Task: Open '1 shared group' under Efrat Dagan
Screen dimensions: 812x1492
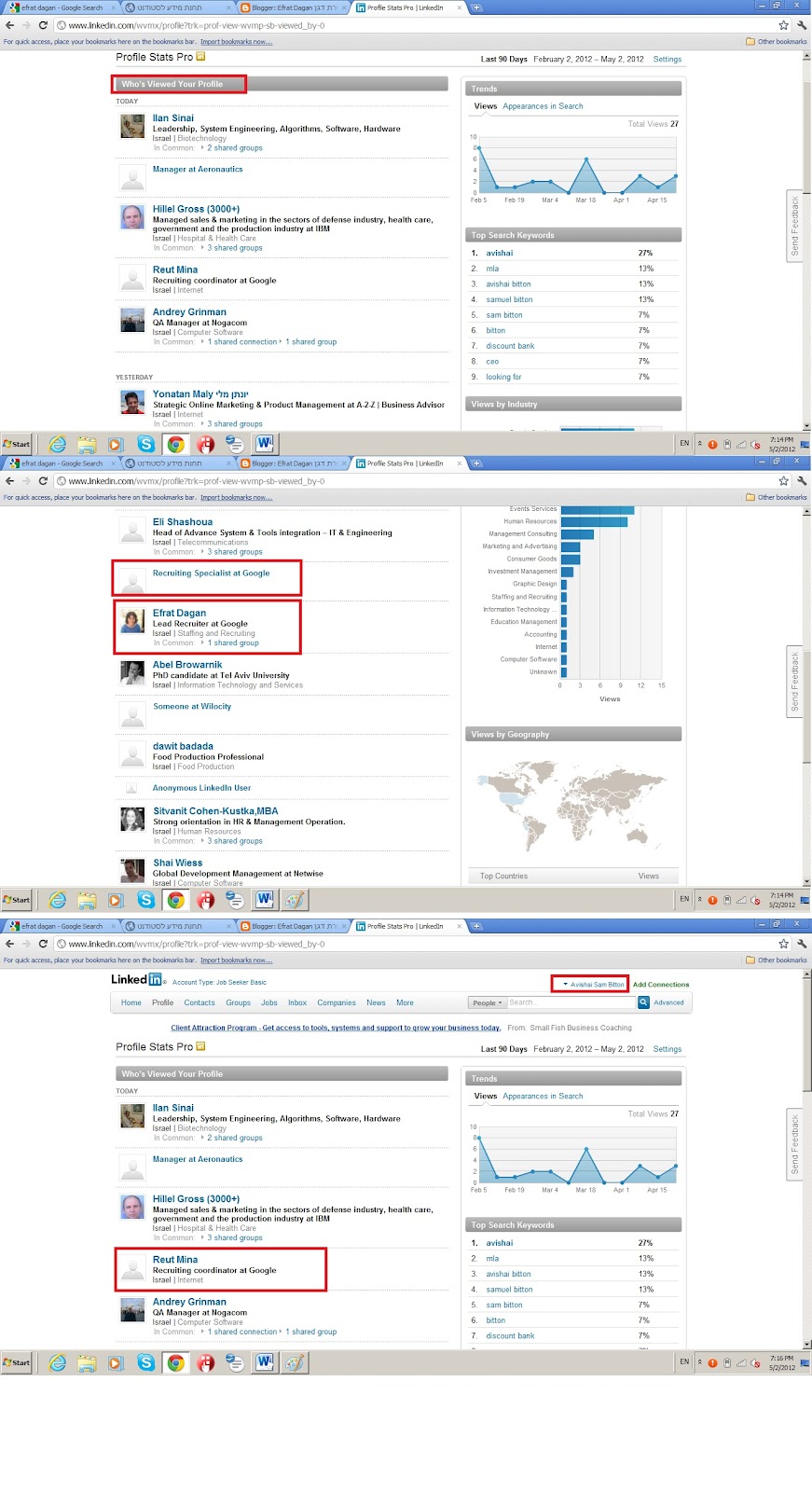Action: click(x=233, y=642)
